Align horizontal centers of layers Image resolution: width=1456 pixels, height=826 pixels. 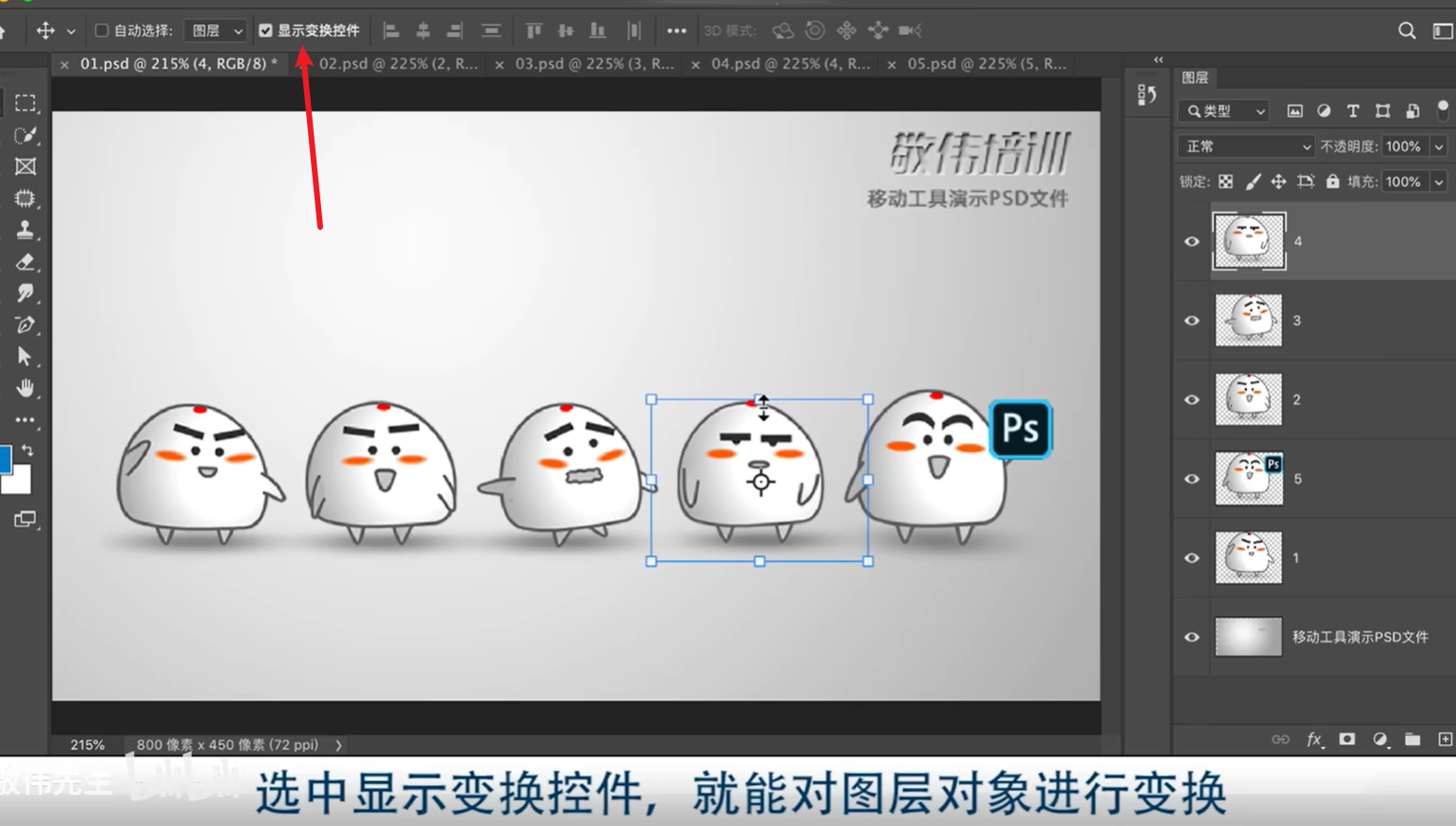(x=423, y=30)
